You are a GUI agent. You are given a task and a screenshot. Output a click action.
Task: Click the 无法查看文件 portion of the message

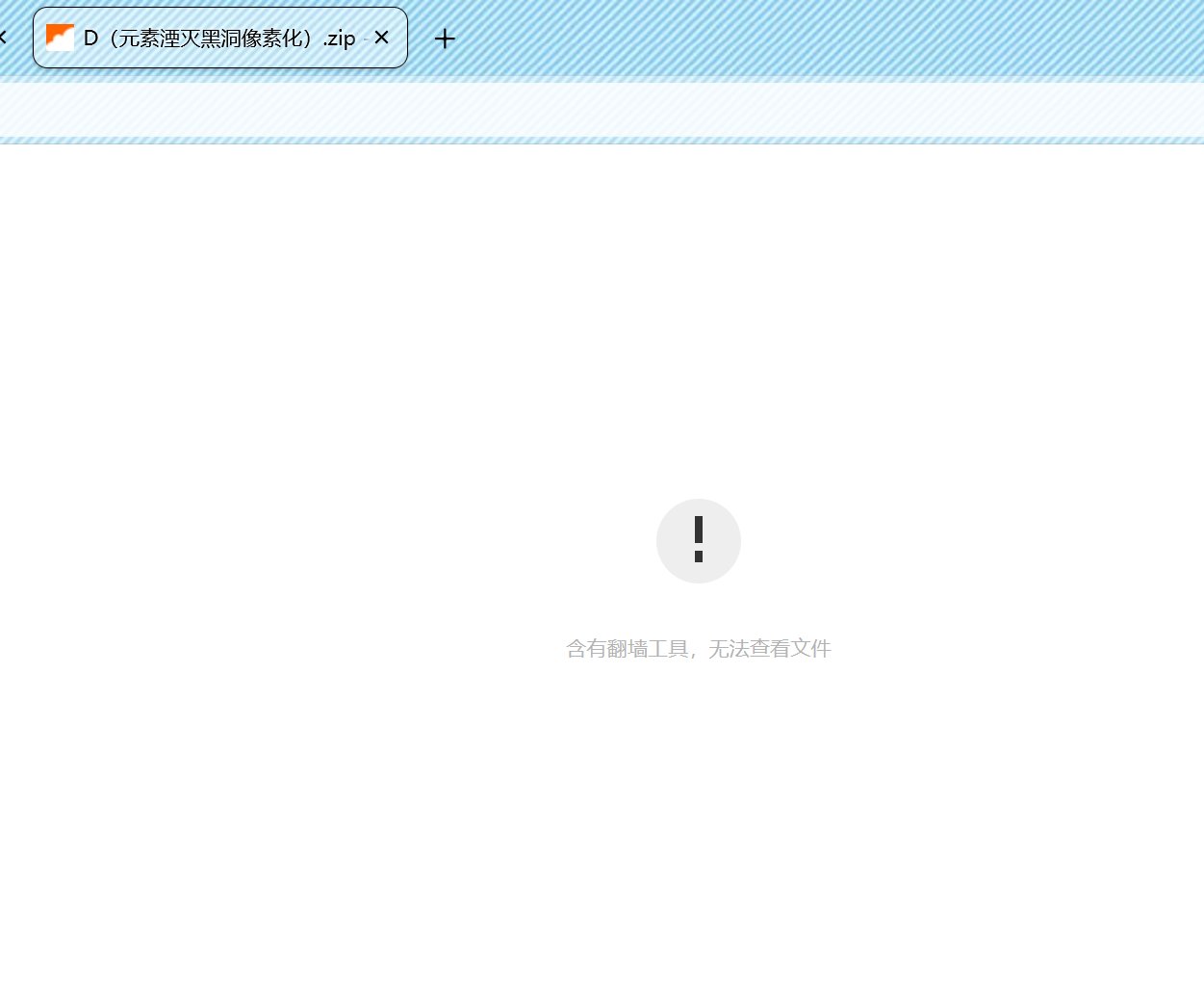click(769, 649)
